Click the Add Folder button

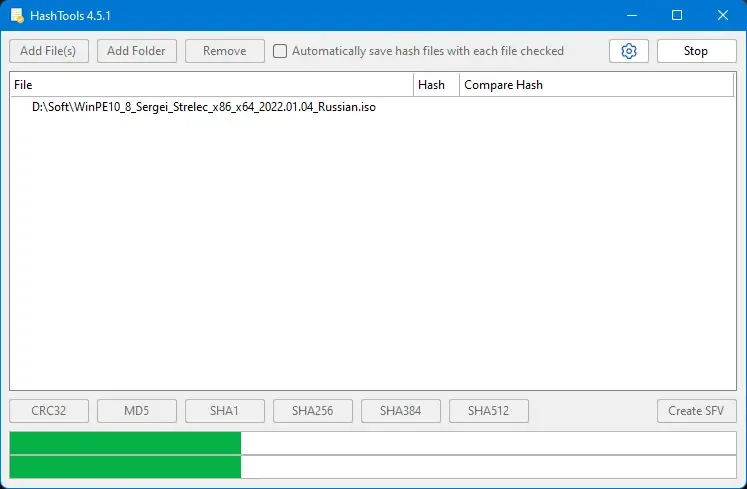[x=137, y=51]
